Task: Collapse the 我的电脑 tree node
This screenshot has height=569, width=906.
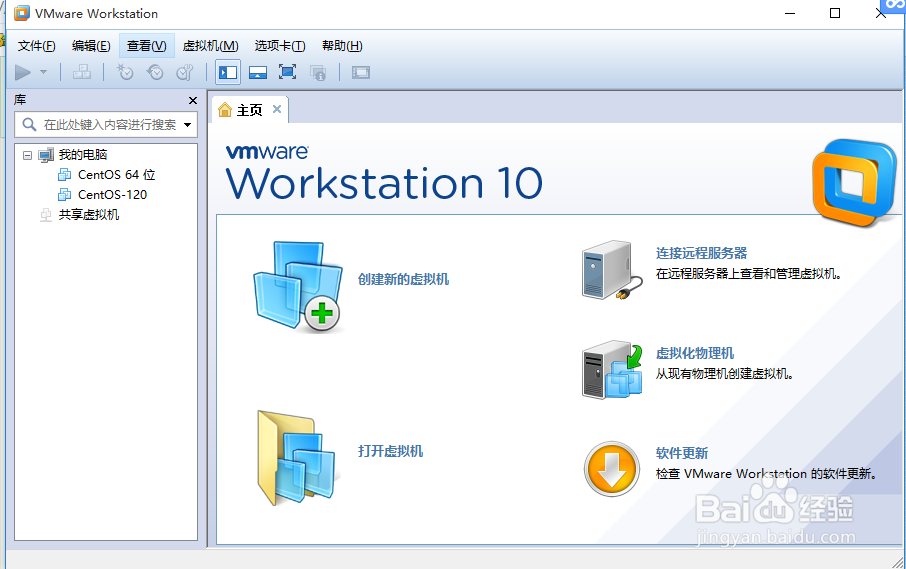Action: pyautogui.click(x=27, y=155)
